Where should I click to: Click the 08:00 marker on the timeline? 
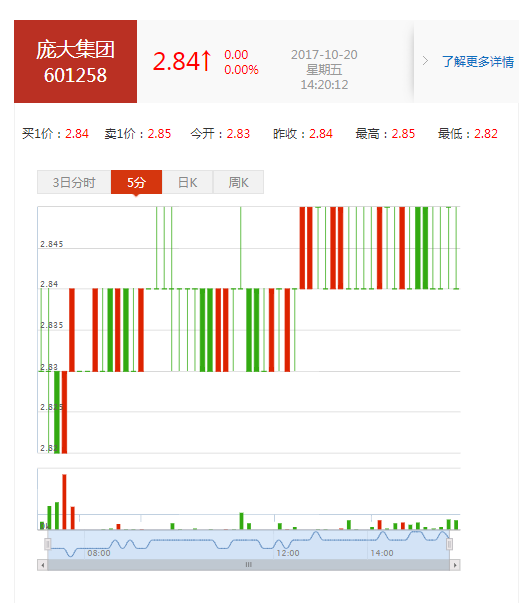point(99,553)
